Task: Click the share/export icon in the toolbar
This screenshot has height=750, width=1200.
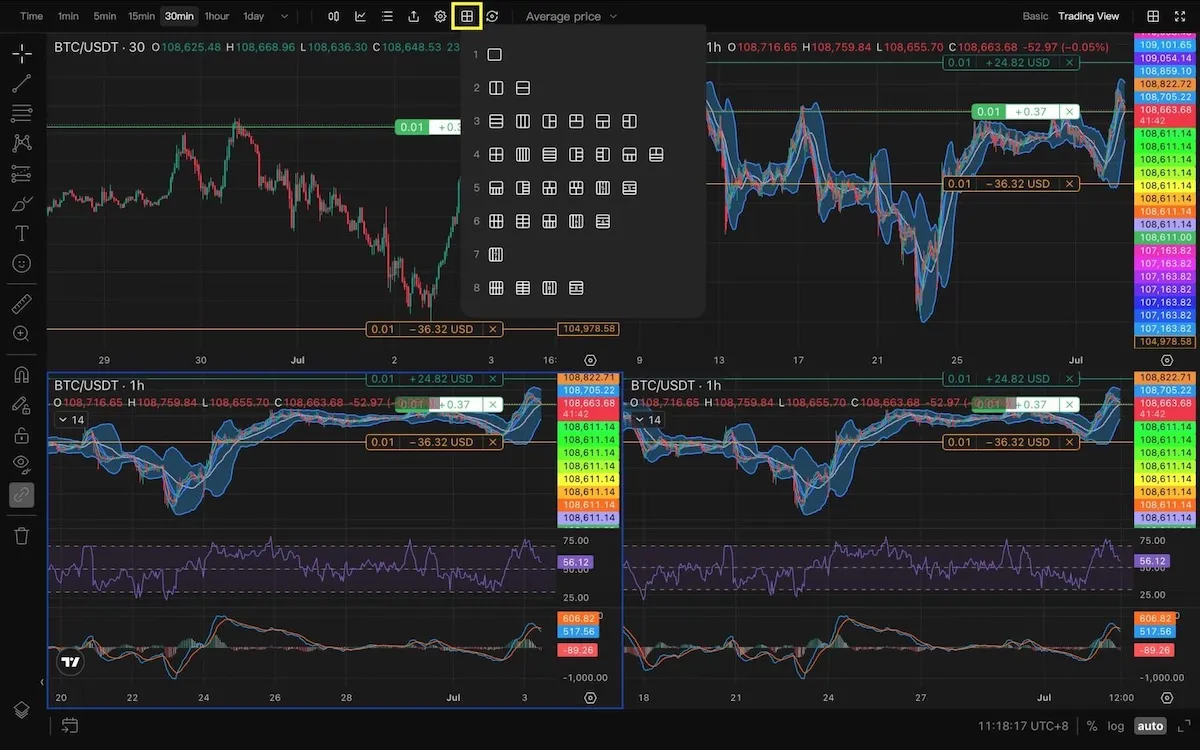Action: click(x=414, y=16)
